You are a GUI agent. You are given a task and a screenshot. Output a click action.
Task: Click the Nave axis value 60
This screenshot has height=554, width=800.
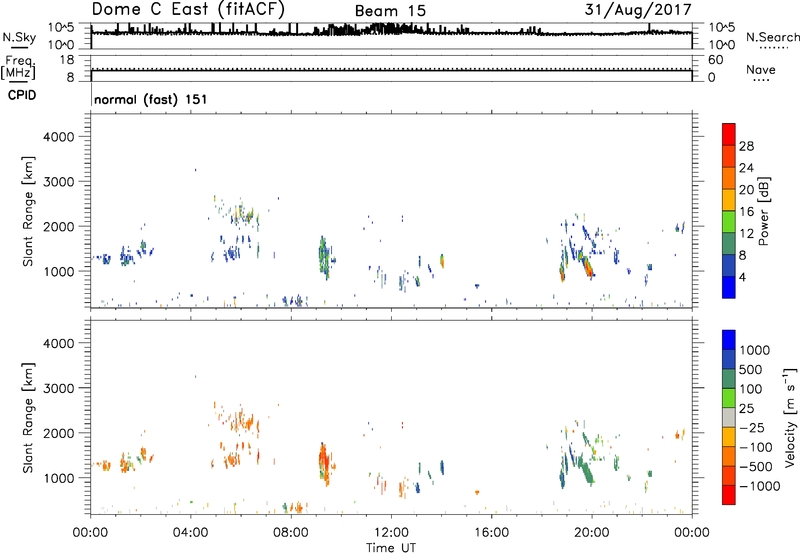click(x=715, y=60)
